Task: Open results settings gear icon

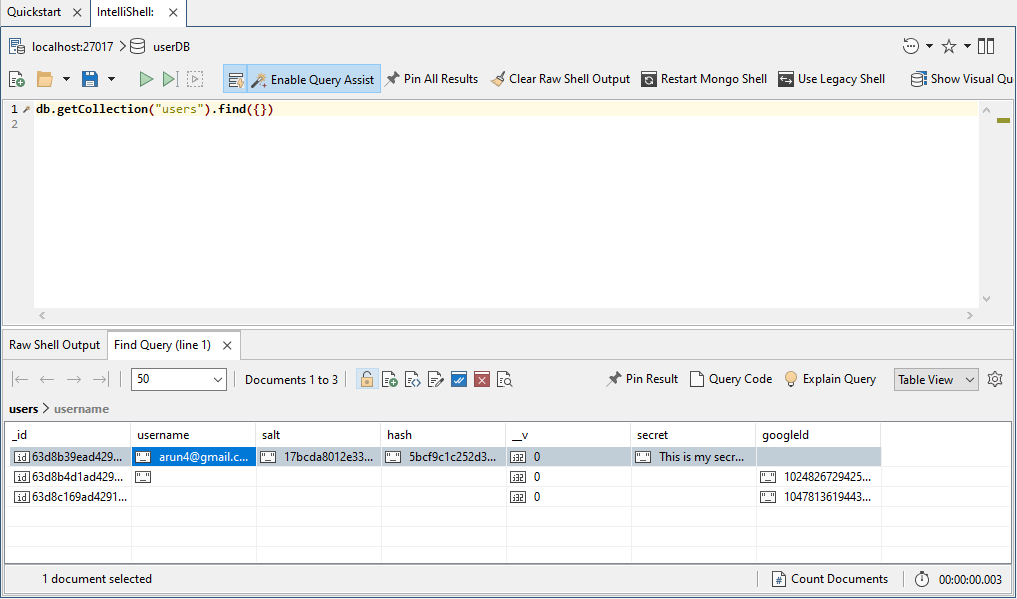Action: pos(995,379)
